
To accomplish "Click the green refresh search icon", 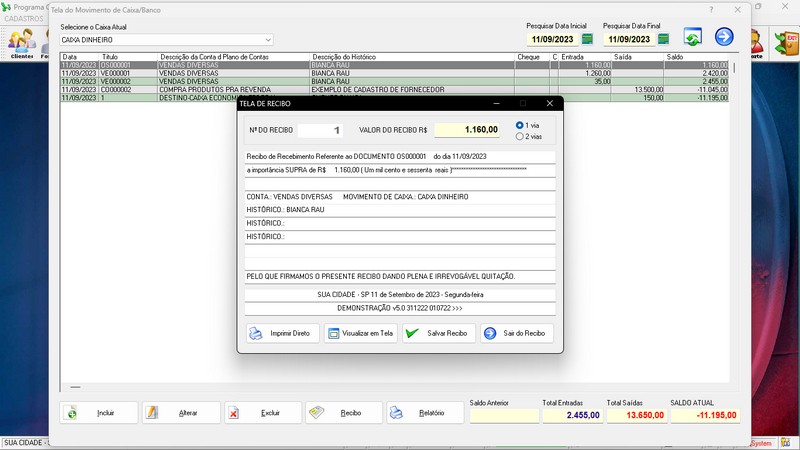I will 692,37.
